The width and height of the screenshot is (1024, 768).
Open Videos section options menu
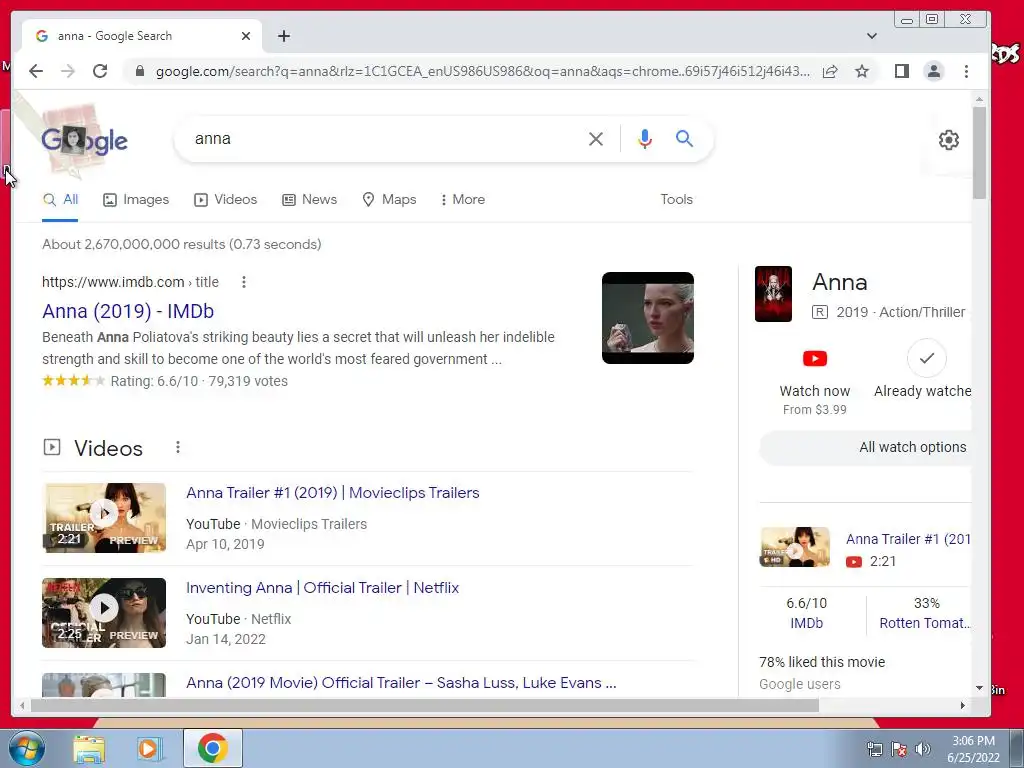[x=178, y=447]
